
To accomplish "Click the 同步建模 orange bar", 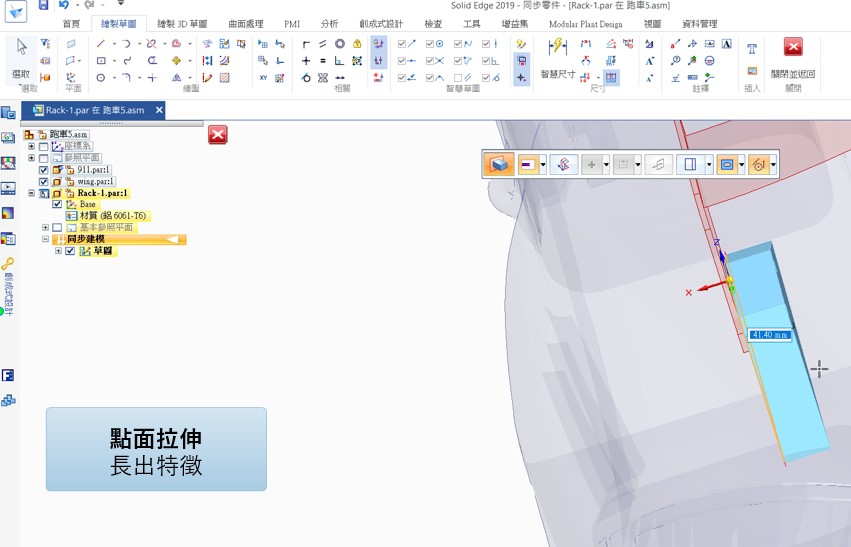I will pyautogui.click(x=119, y=239).
